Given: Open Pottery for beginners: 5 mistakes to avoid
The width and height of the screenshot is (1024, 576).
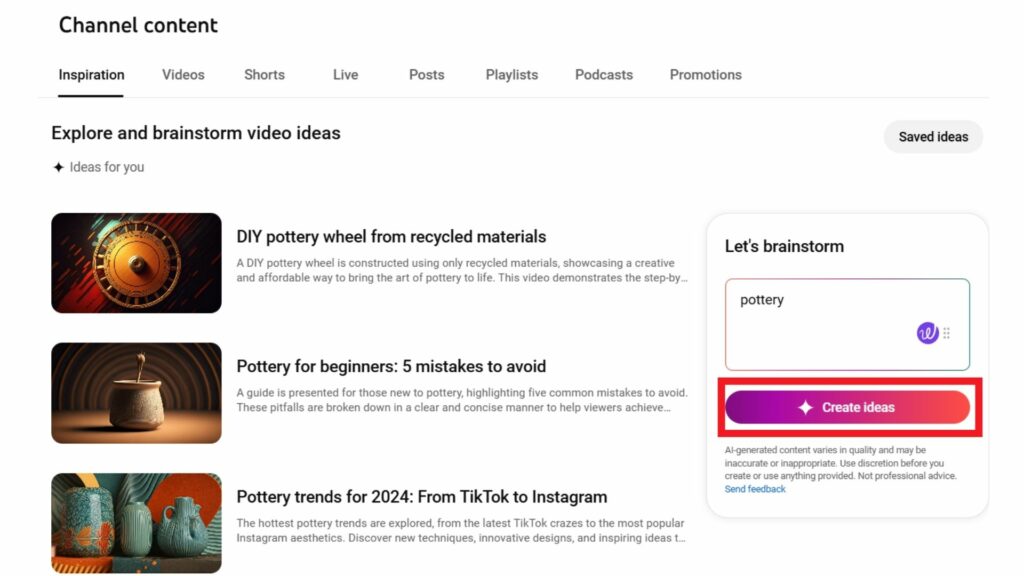Looking at the screenshot, I should [393, 366].
